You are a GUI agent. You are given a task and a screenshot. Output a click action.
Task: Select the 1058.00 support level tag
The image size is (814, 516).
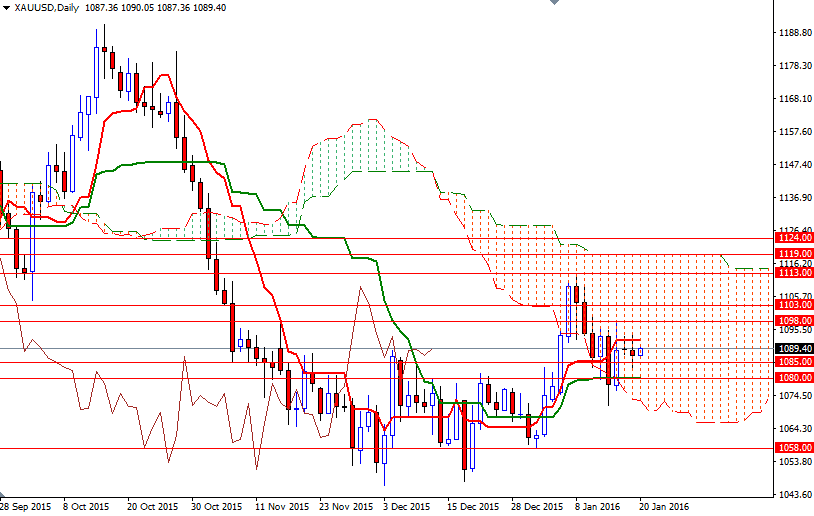(794, 448)
